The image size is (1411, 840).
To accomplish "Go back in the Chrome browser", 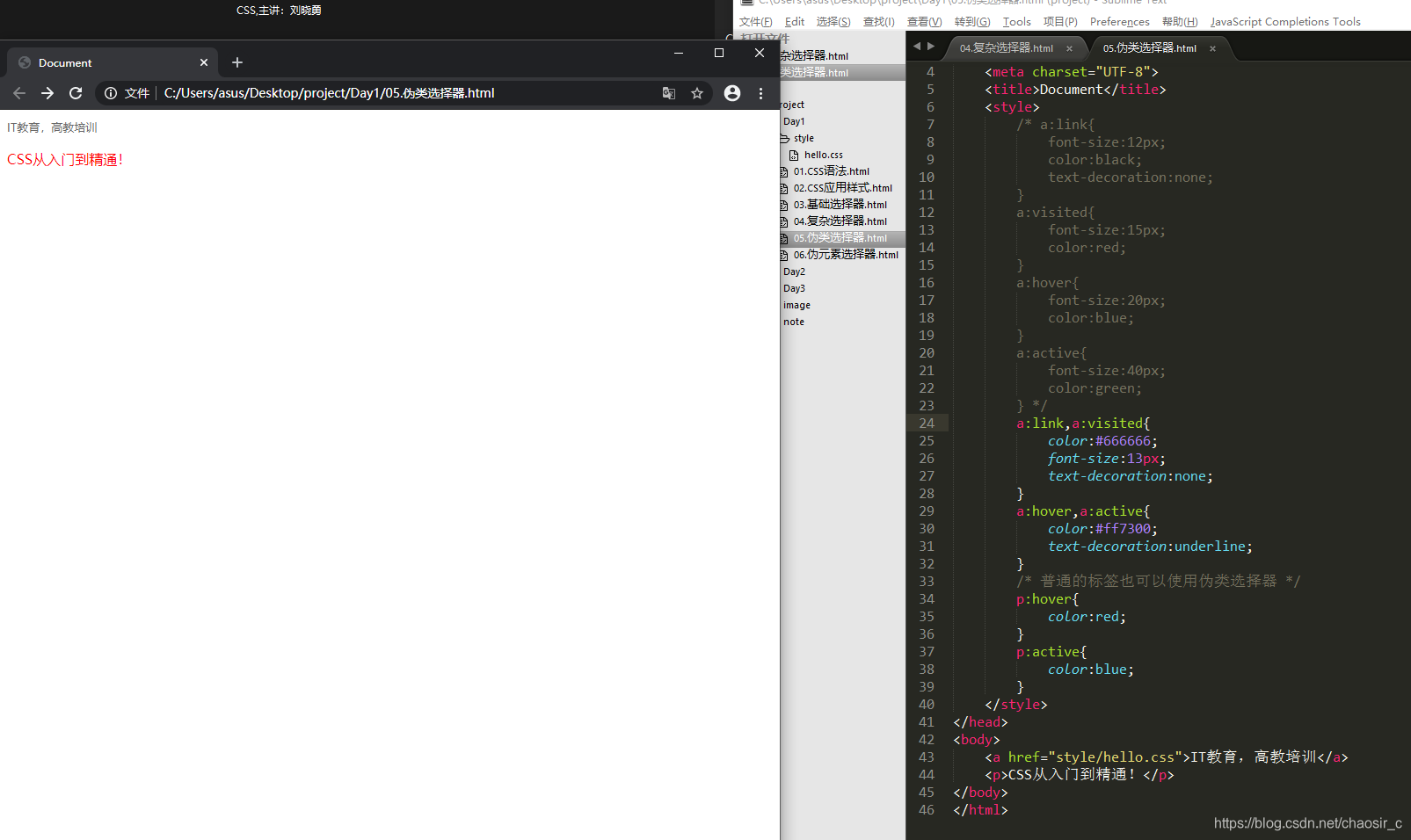I will (19, 93).
